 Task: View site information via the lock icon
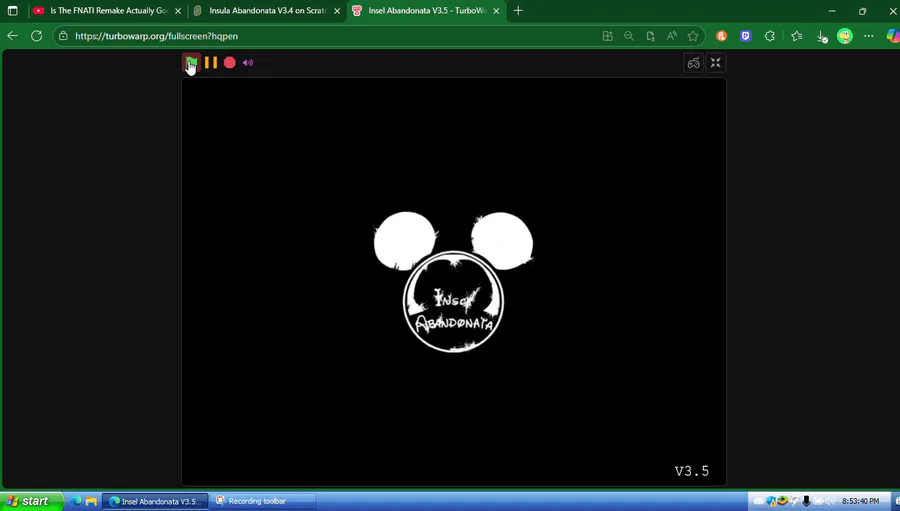pyautogui.click(x=64, y=36)
